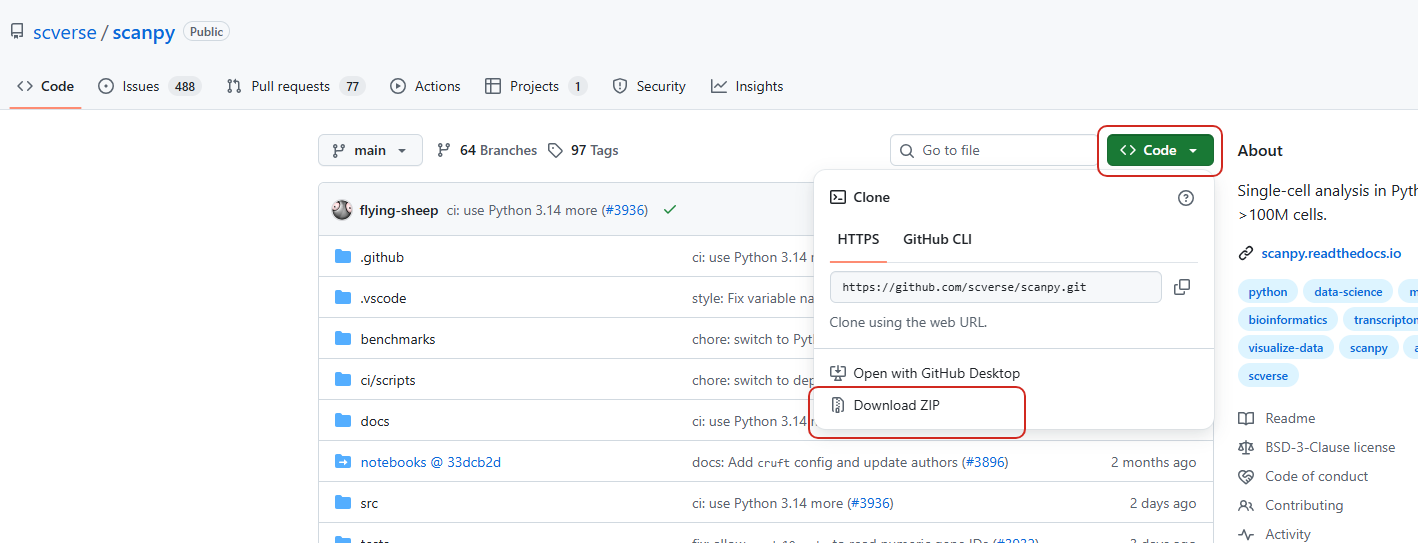The image size is (1418, 543).
Task: Click the benchmarks folder icon
Action: pyautogui.click(x=343, y=339)
